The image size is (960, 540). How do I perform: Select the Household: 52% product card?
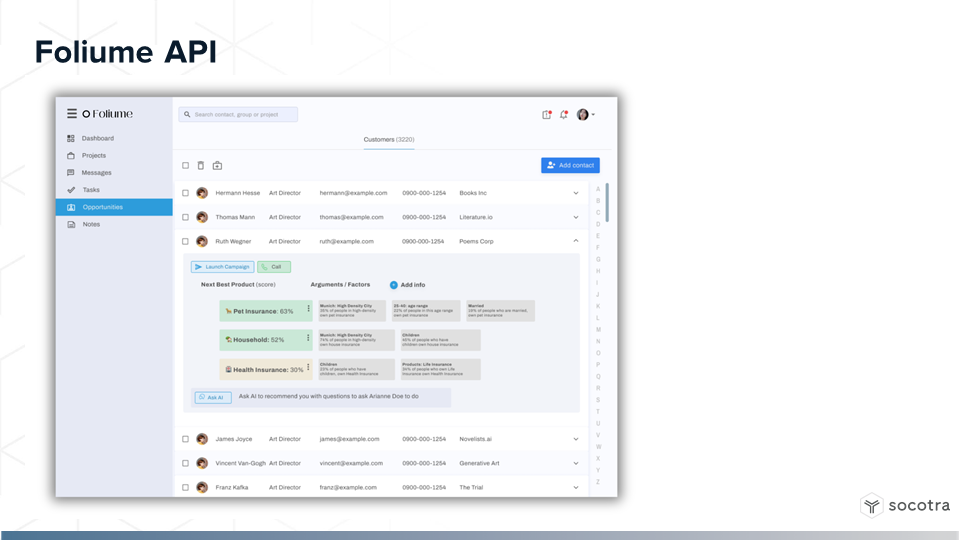pyautogui.click(x=266, y=340)
